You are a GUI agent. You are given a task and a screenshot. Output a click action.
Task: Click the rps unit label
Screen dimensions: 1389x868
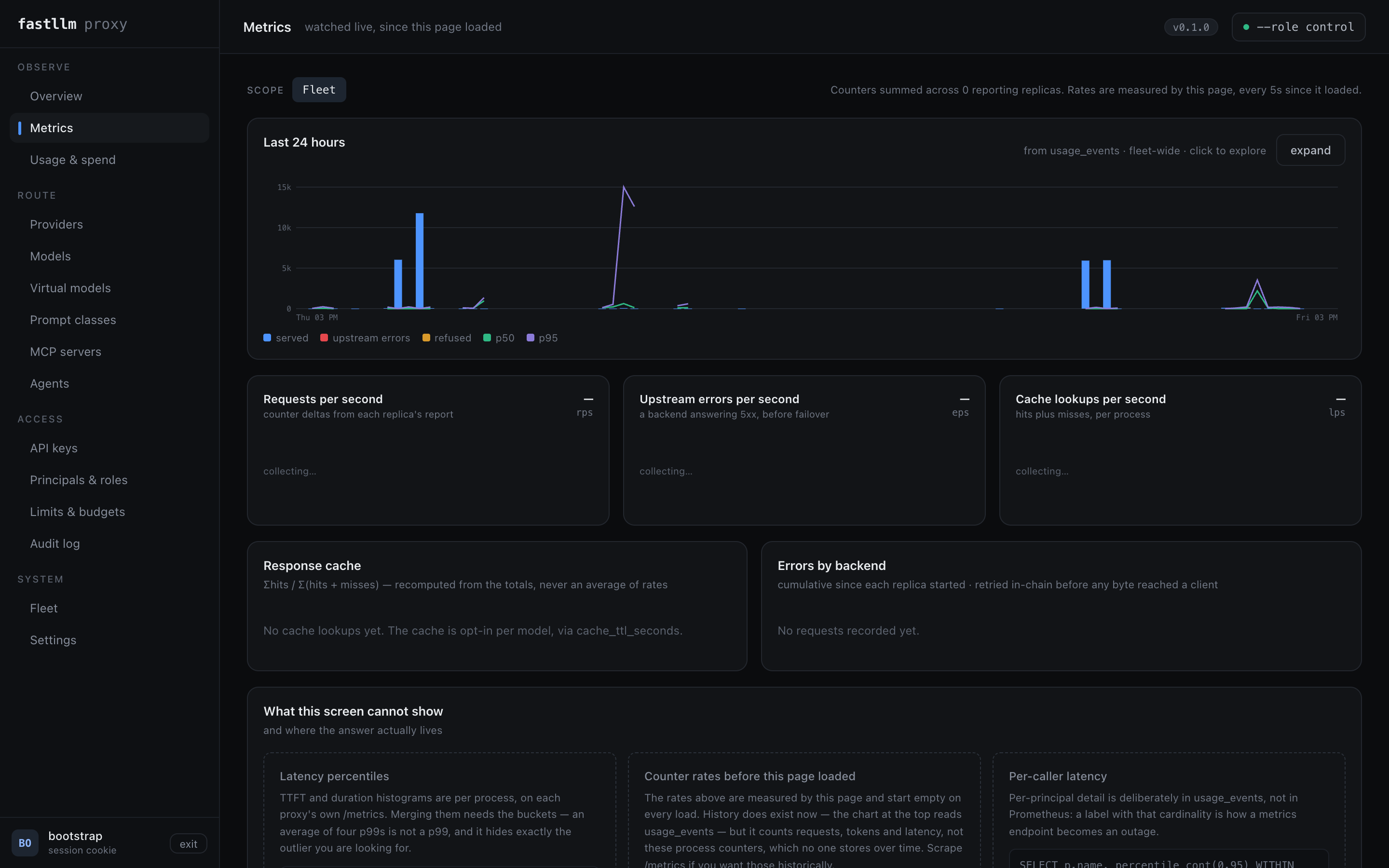tap(585, 412)
